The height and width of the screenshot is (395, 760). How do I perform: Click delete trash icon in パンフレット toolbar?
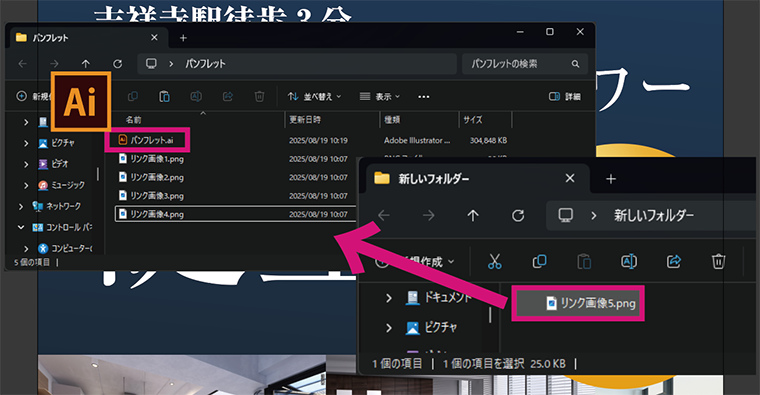point(259,96)
